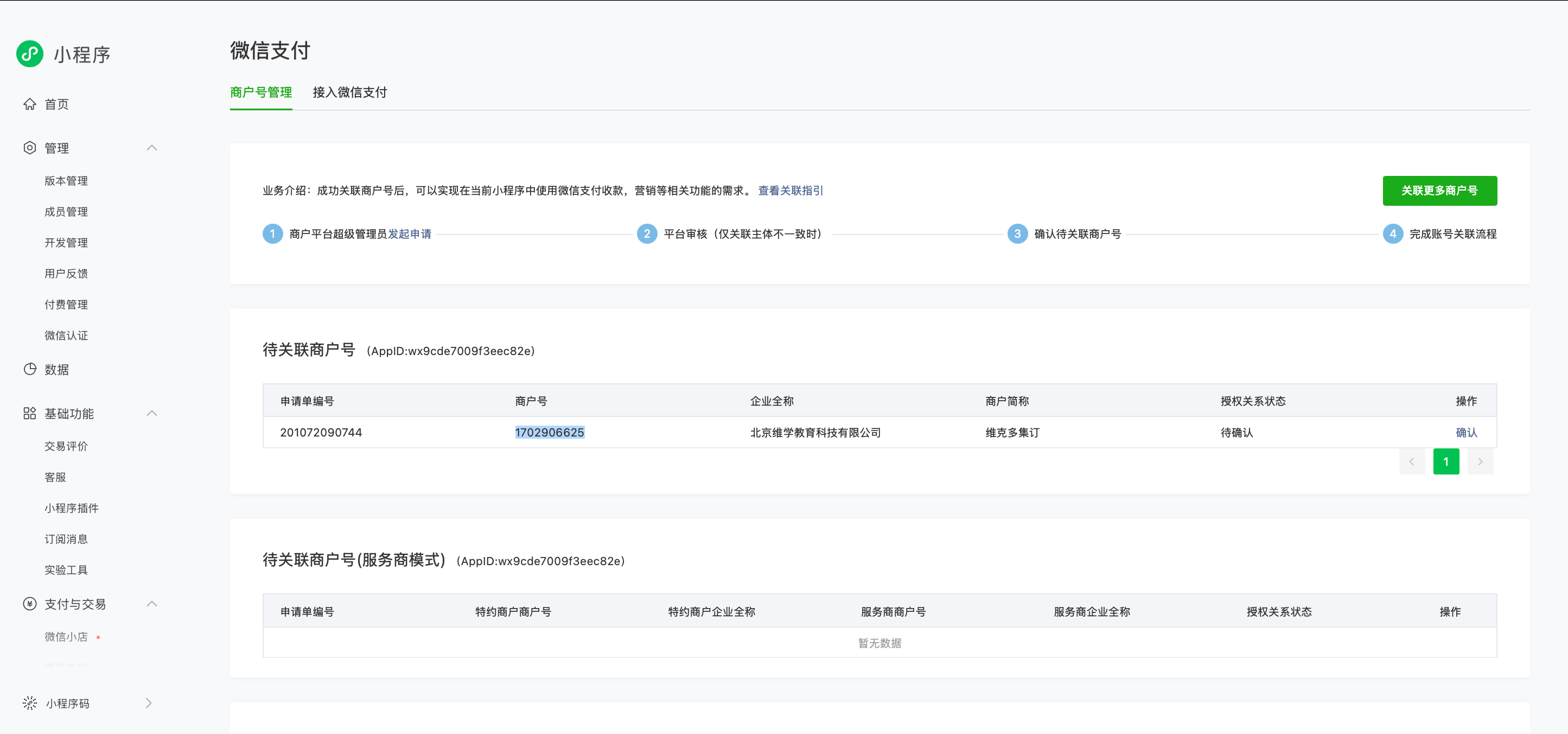Click the 数据 pie chart icon
1568x734 pixels.
tap(30, 369)
